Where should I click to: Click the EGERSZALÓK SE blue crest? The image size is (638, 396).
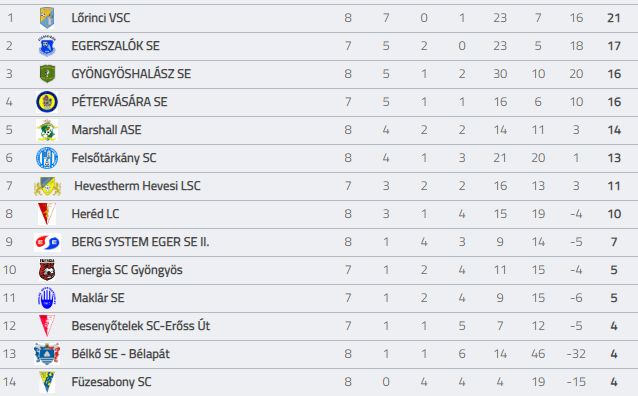(47, 46)
